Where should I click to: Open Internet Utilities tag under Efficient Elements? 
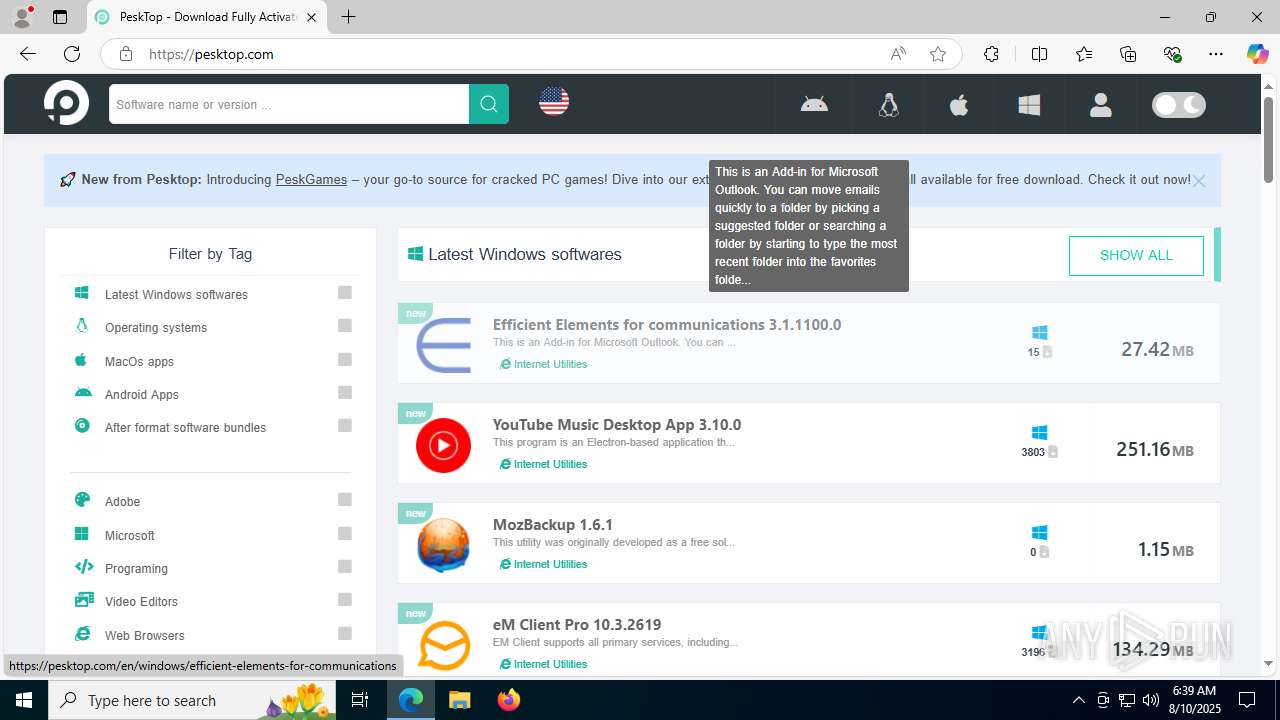[544, 364]
